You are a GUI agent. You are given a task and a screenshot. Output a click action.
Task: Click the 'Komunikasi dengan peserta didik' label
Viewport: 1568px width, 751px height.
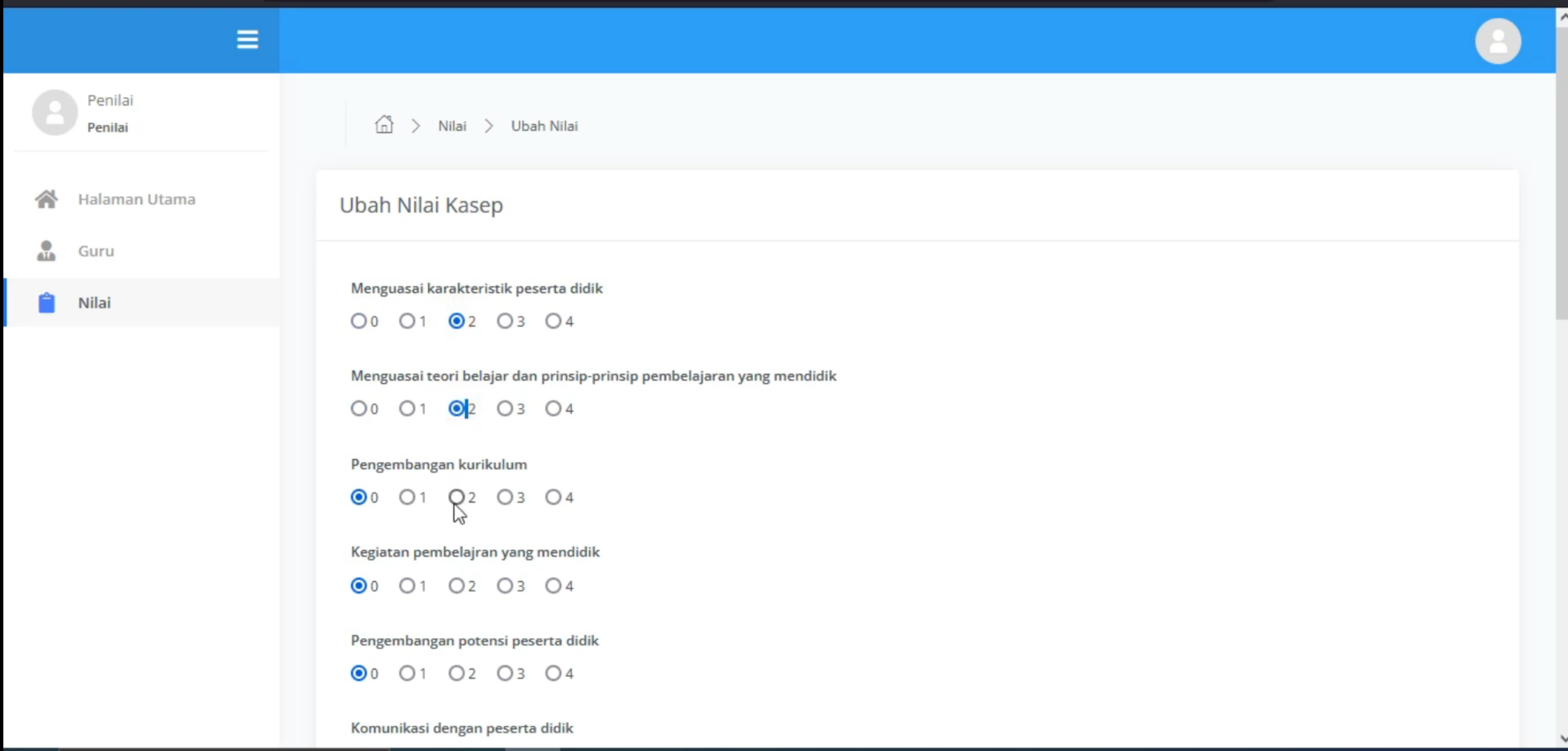[x=462, y=728]
